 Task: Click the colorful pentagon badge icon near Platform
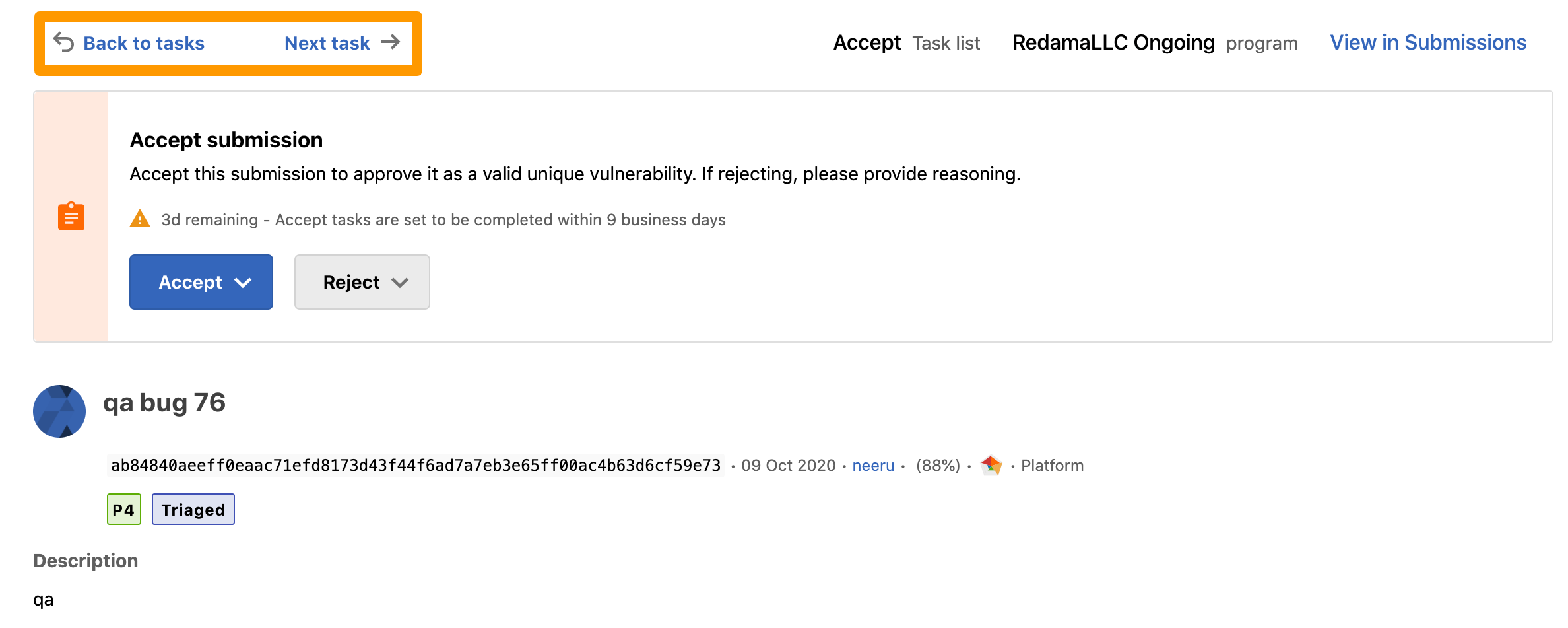click(x=991, y=466)
